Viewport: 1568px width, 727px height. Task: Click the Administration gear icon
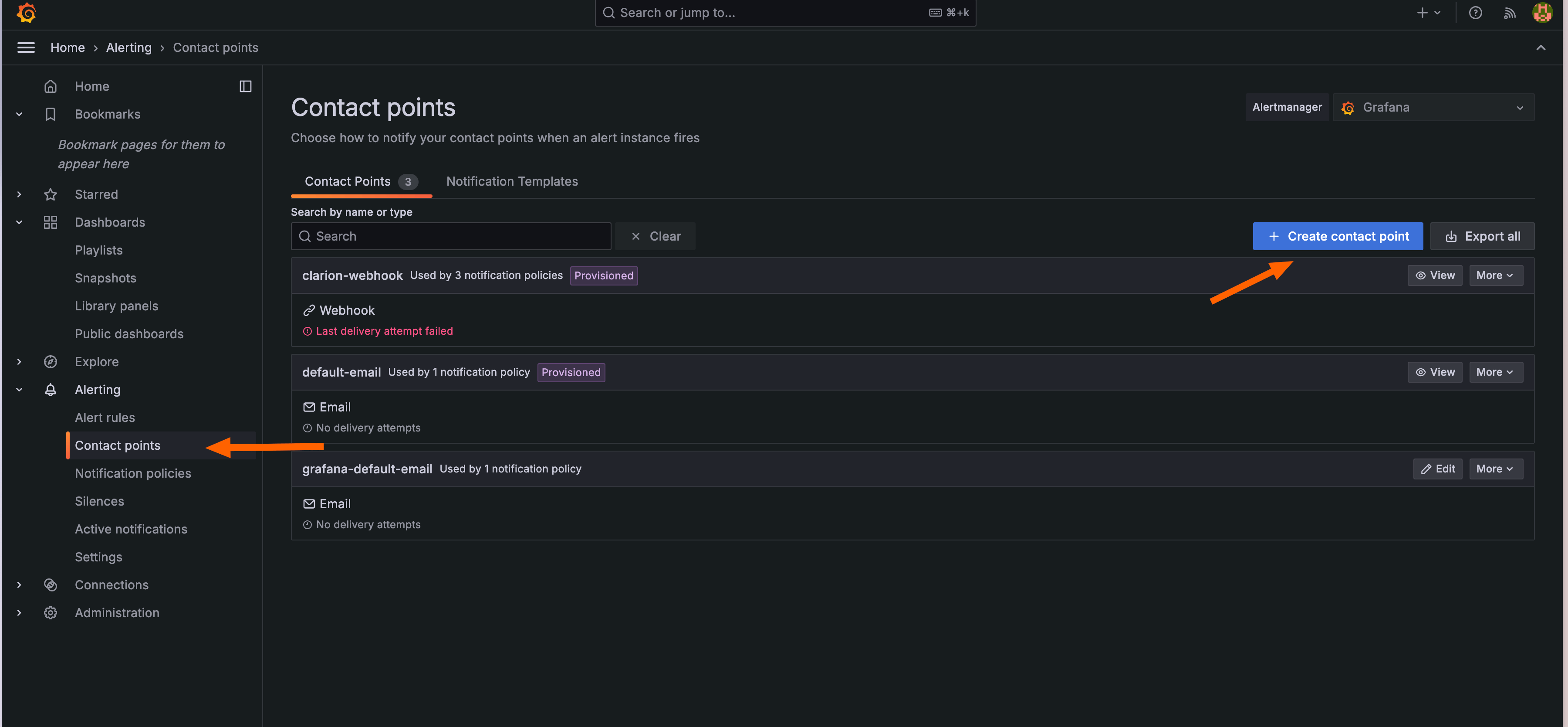51,613
